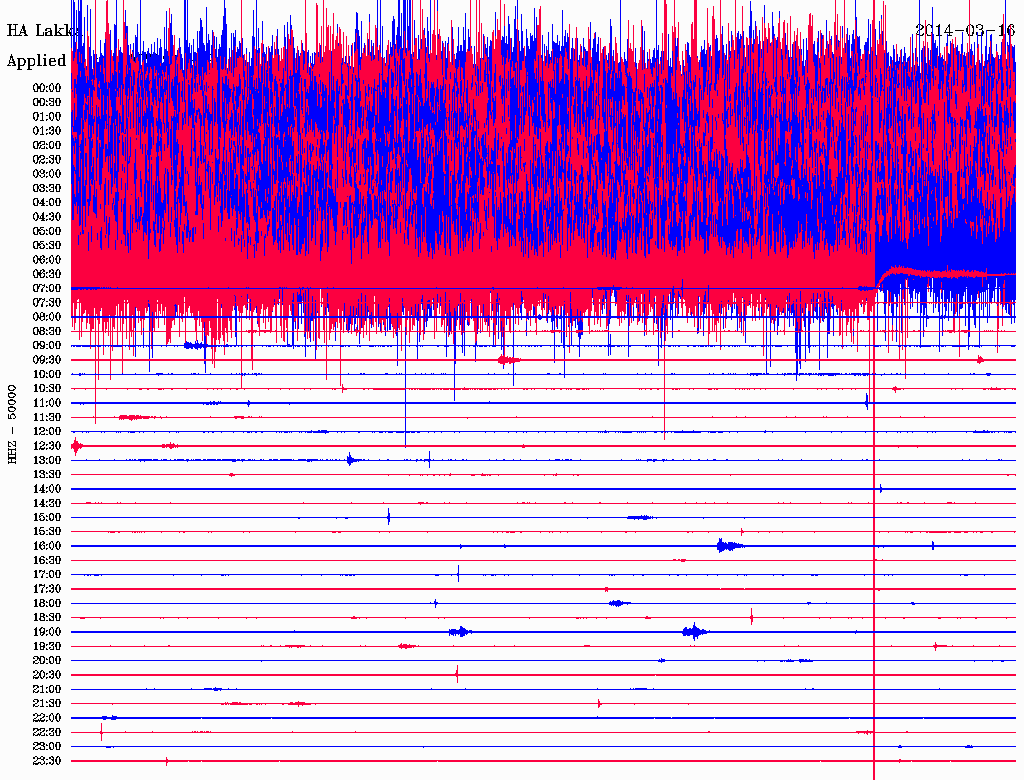Select the 20:00 time label
Image resolution: width=1024 pixels, height=780 pixels.
click(47, 660)
